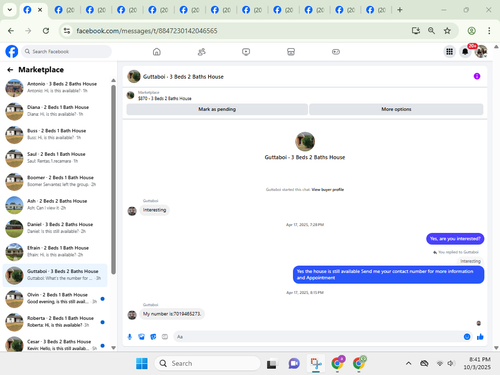Image resolution: width=500 pixels, height=375 pixels.
Task: Open Ash - 2 Beds 2 Baths House chat
Action: pyautogui.click(x=55, y=205)
